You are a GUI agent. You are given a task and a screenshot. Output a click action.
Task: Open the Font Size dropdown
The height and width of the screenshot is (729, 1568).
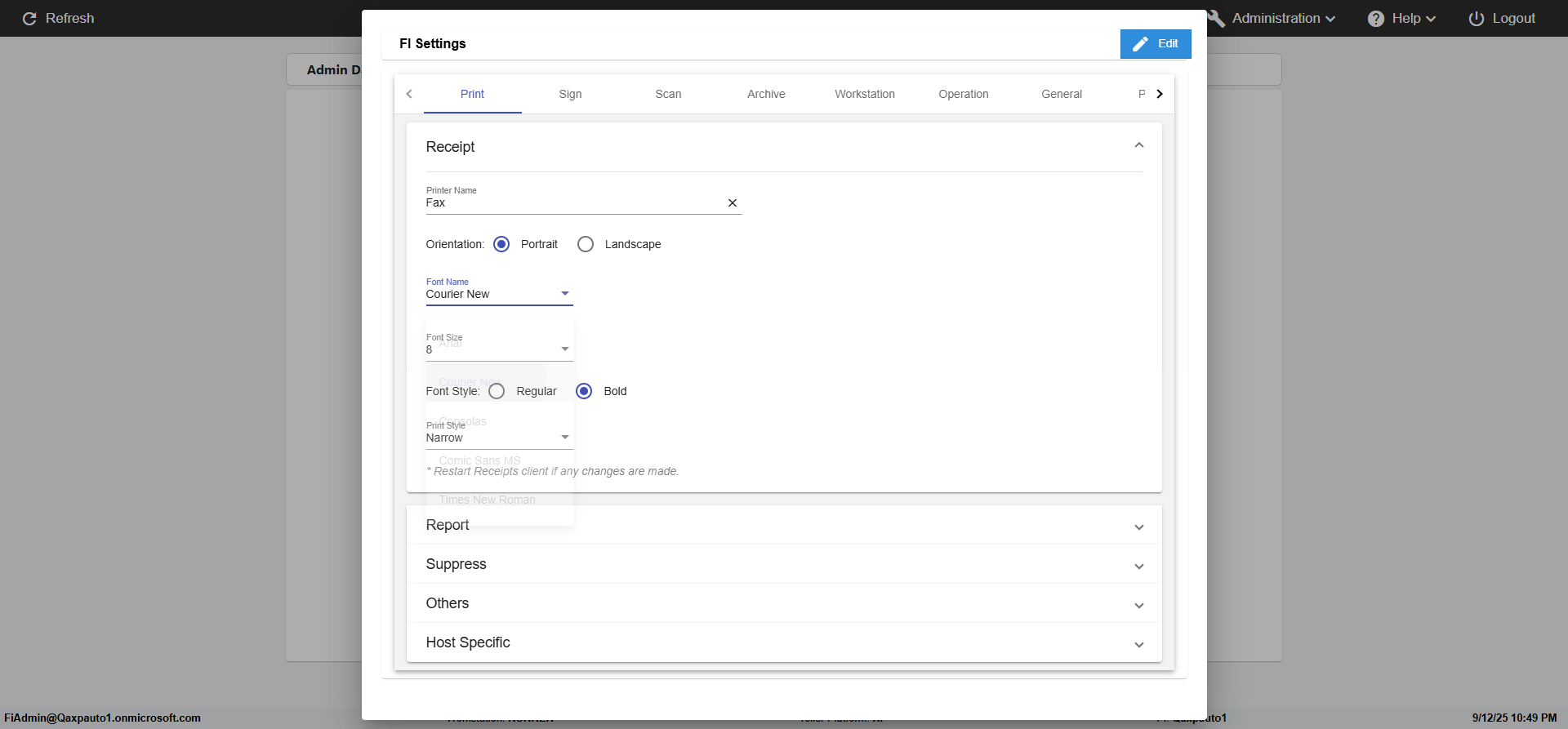[x=564, y=349]
